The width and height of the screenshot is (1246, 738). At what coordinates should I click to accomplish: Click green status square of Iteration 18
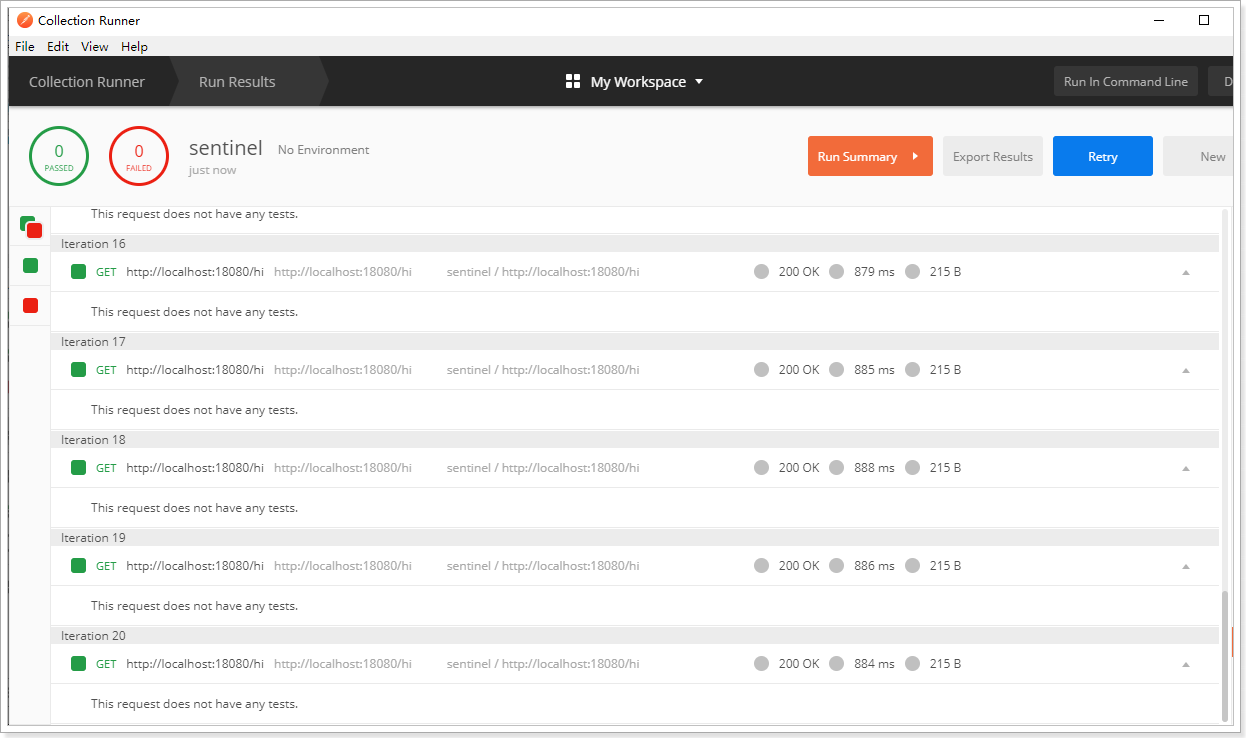point(78,468)
